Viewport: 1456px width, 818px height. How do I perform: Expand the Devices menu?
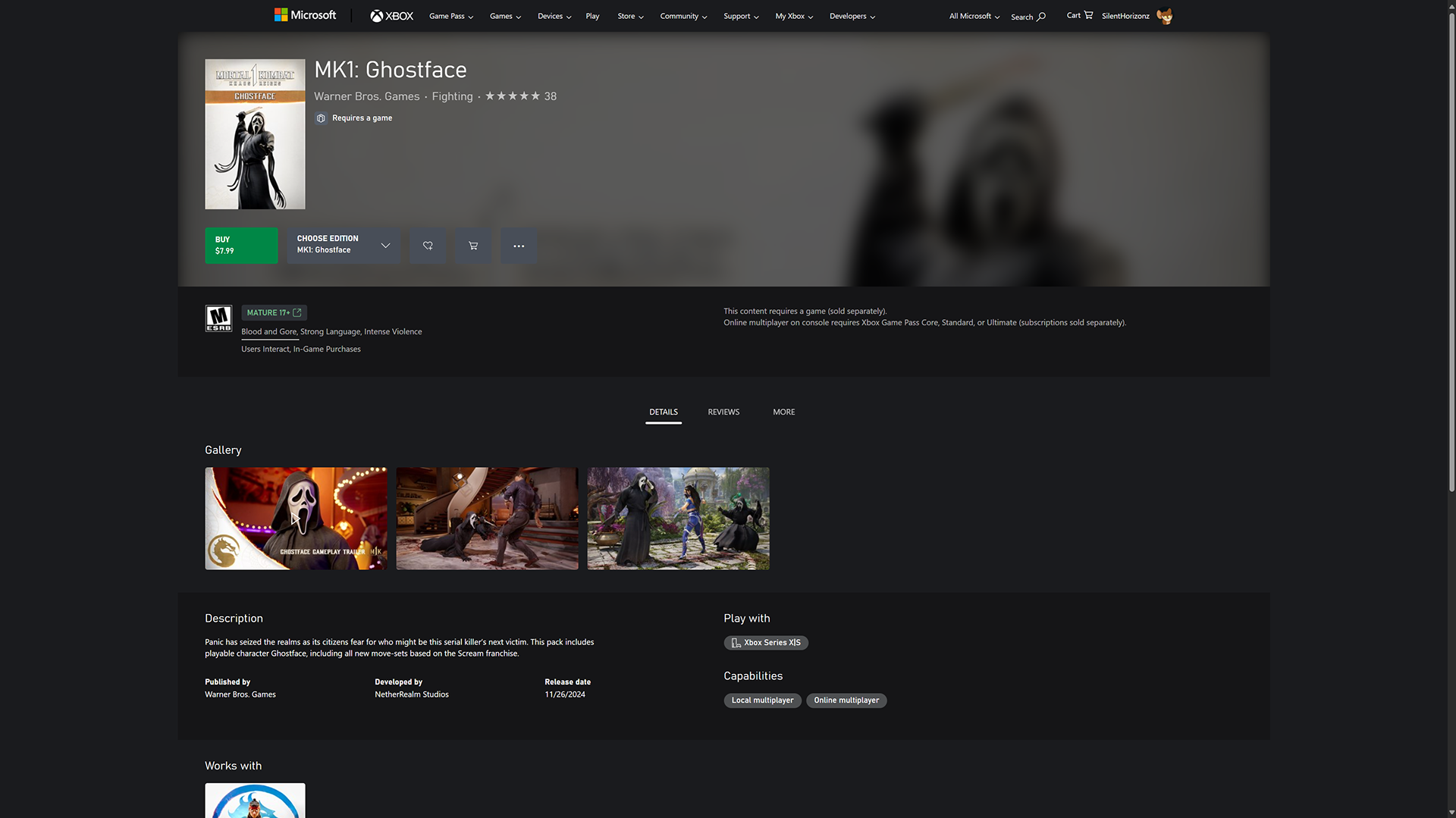coord(554,16)
